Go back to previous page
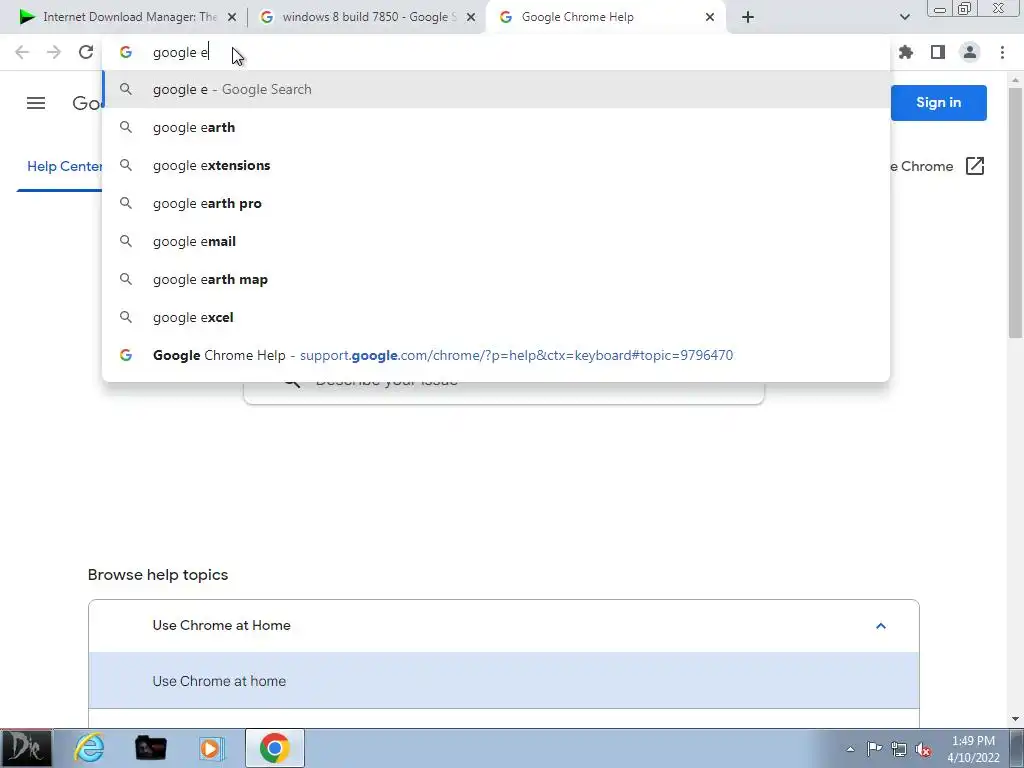This screenshot has width=1024, height=768. pos(22,52)
